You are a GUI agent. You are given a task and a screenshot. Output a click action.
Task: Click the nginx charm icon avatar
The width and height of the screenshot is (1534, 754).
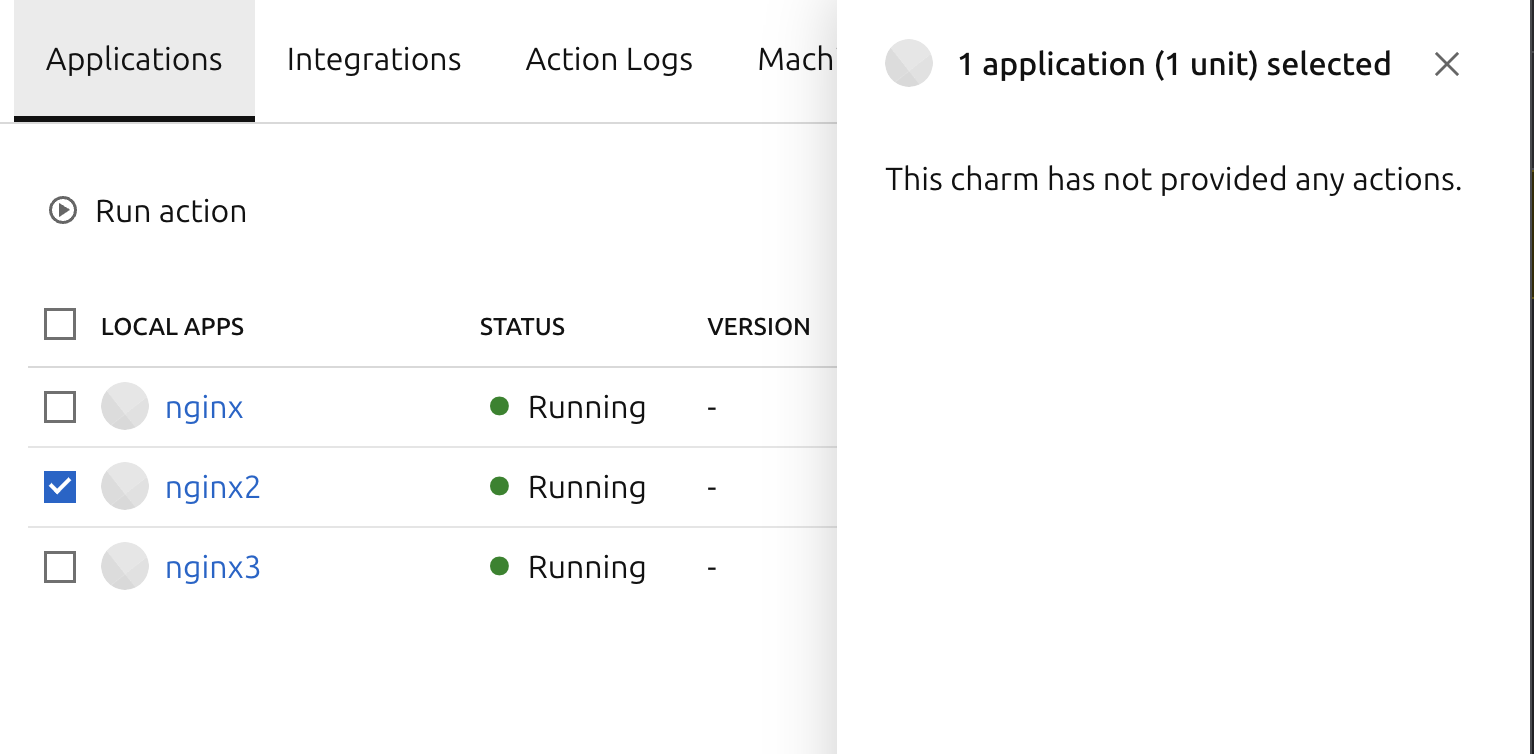coord(124,407)
